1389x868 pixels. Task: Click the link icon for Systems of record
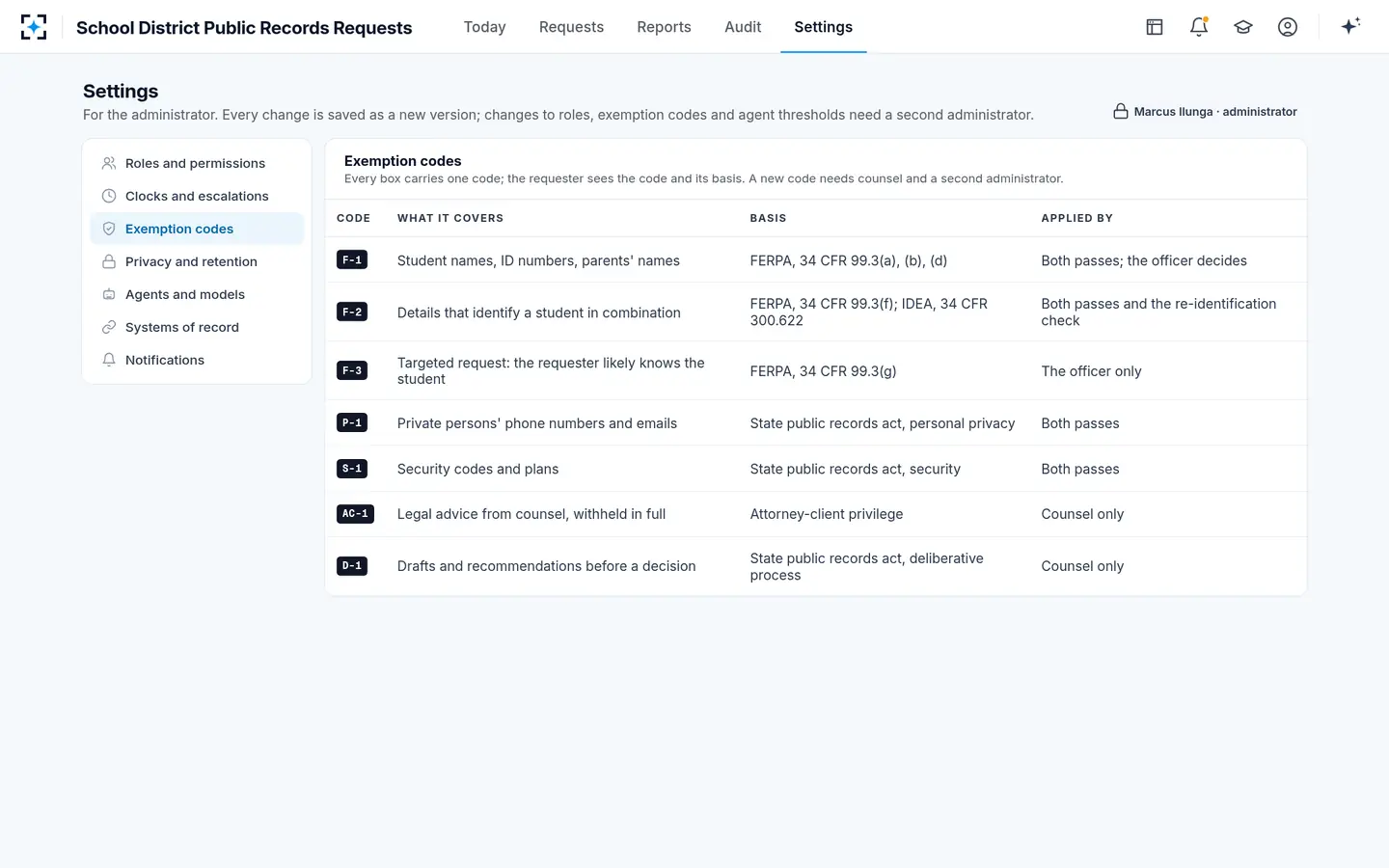click(x=109, y=327)
